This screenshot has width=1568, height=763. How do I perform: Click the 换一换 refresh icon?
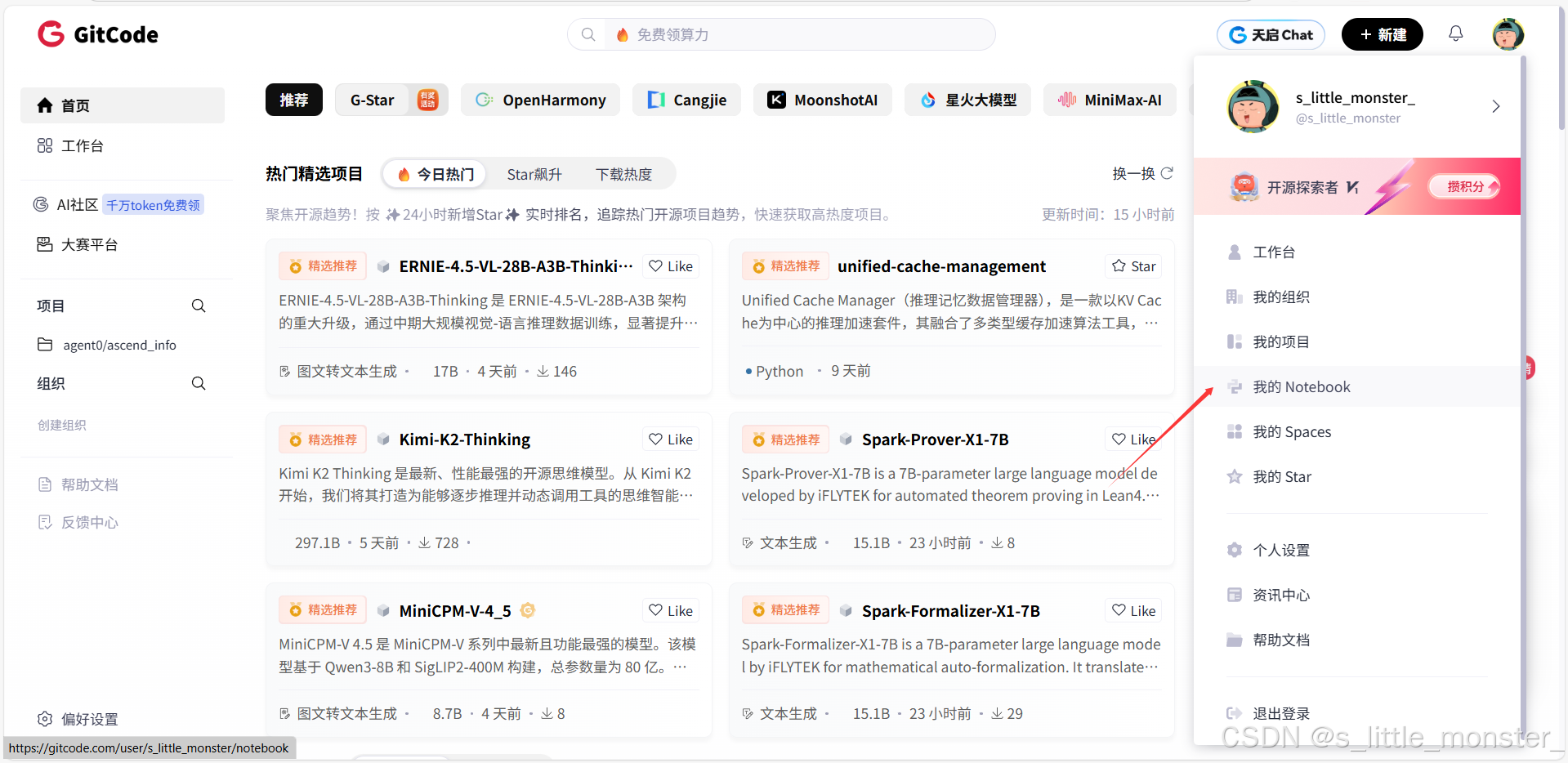1167,173
